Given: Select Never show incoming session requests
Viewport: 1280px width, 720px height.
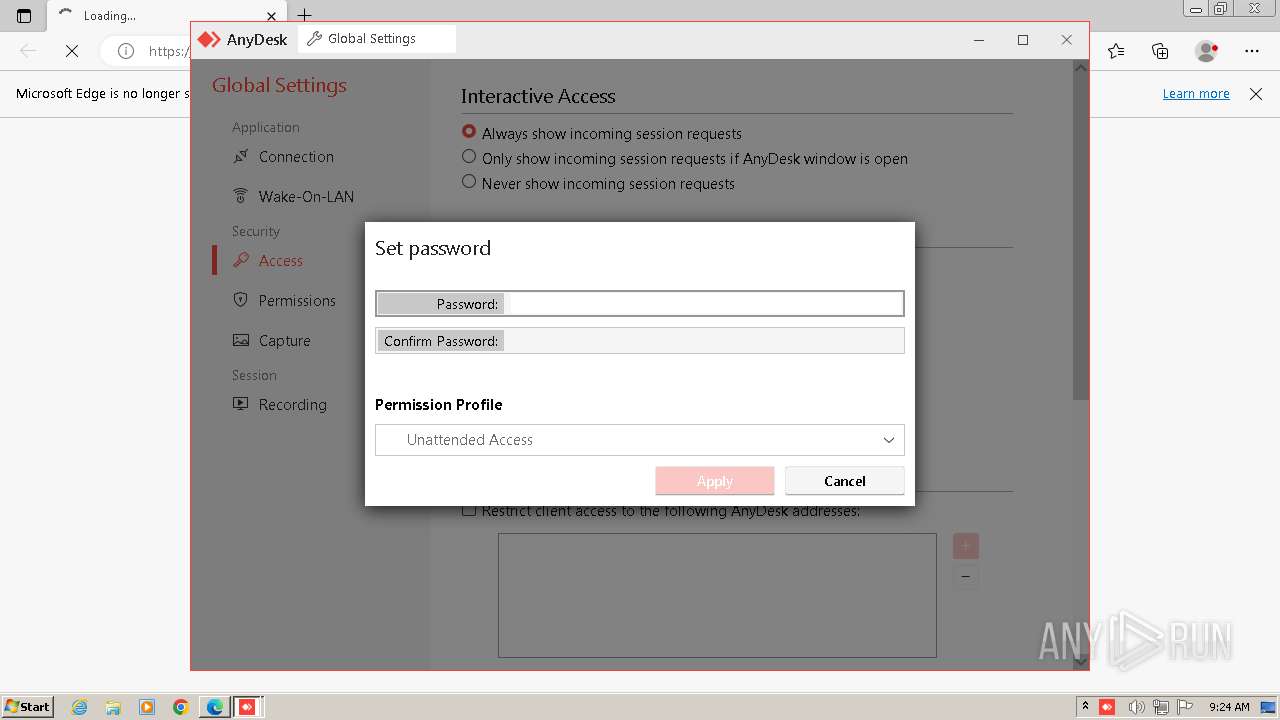Looking at the screenshot, I should [469, 182].
